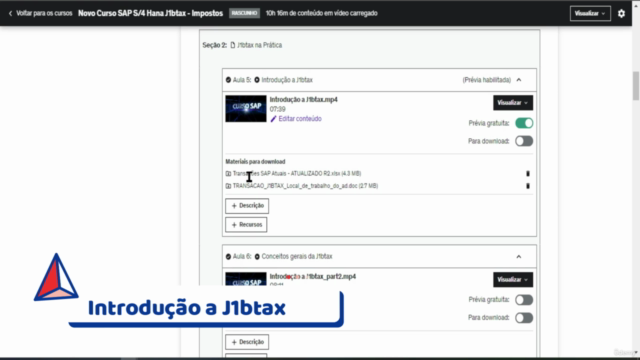Collapse the Aula 5 lecture panel
Viewport: 640px width, 360px height.
tap(519, 80)
